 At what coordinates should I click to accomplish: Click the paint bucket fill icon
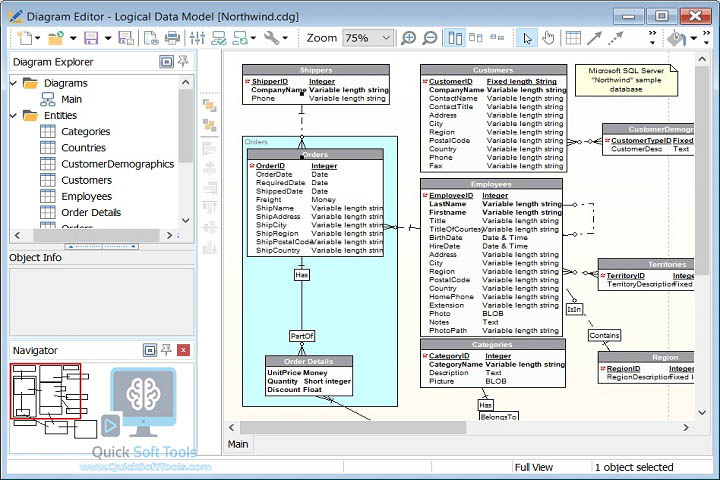coord(676,38)
